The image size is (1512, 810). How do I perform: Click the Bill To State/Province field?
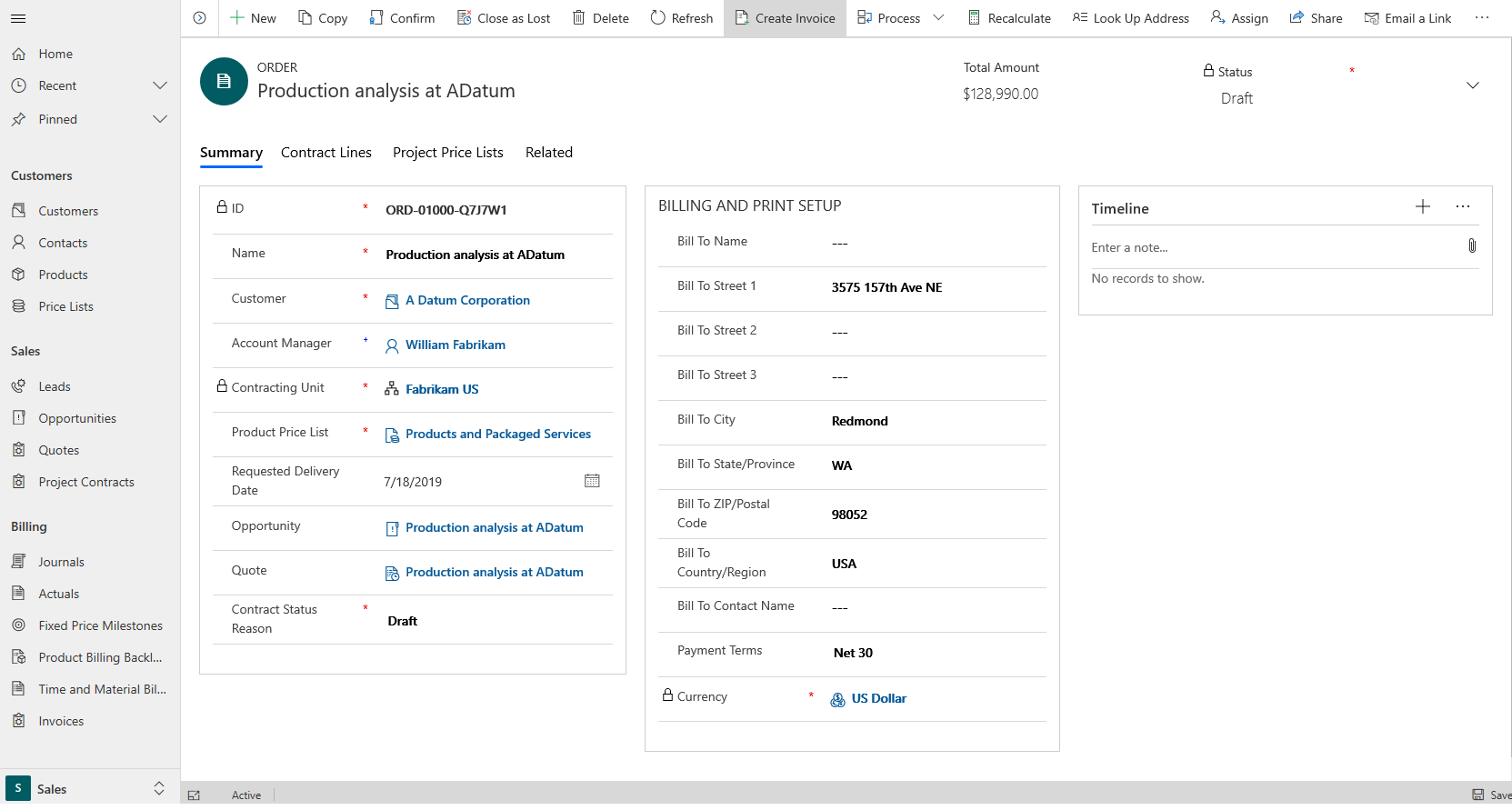tap(937, 465)
